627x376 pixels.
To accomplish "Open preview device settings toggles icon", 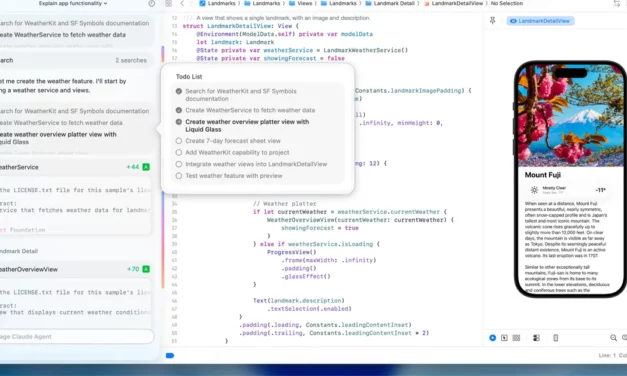I will click(x=536, y=338).
